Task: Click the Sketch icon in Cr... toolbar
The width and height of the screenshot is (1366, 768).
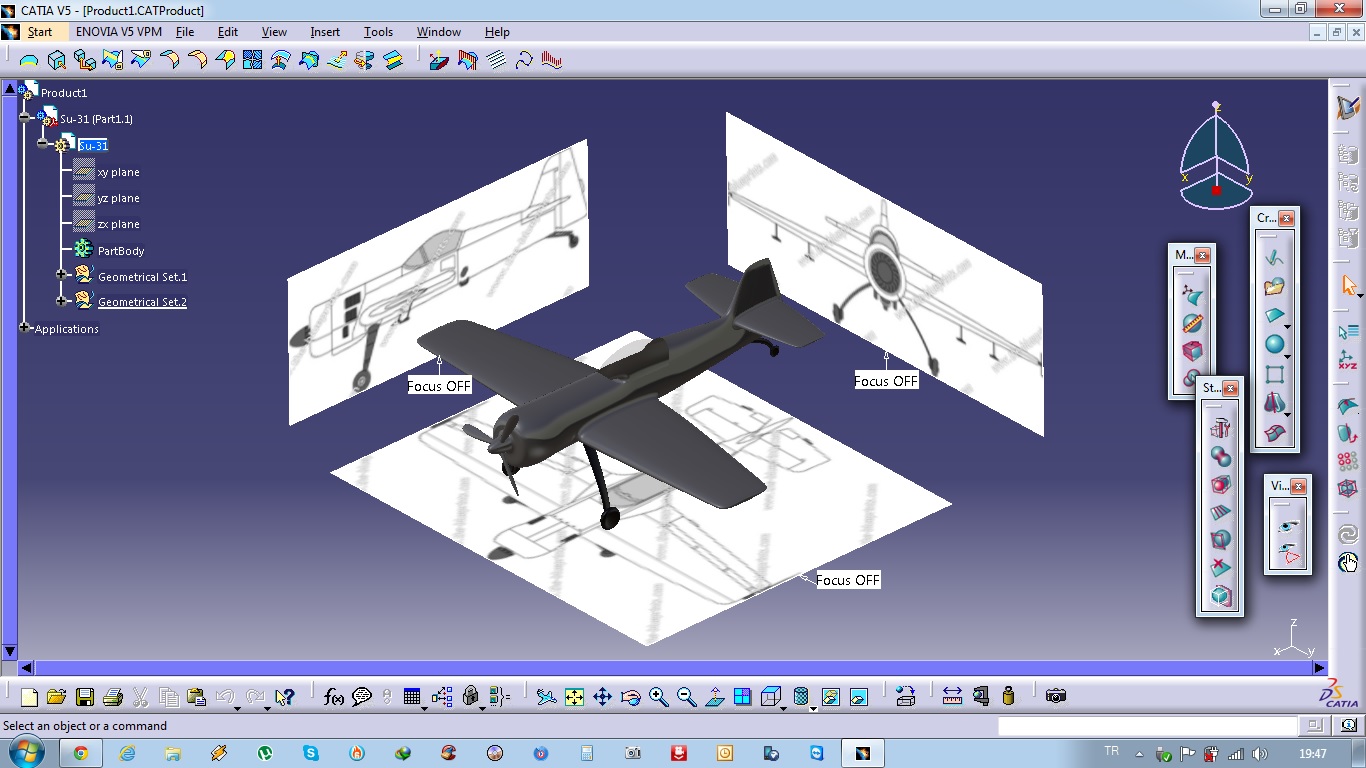Action: pos(1274,257)
